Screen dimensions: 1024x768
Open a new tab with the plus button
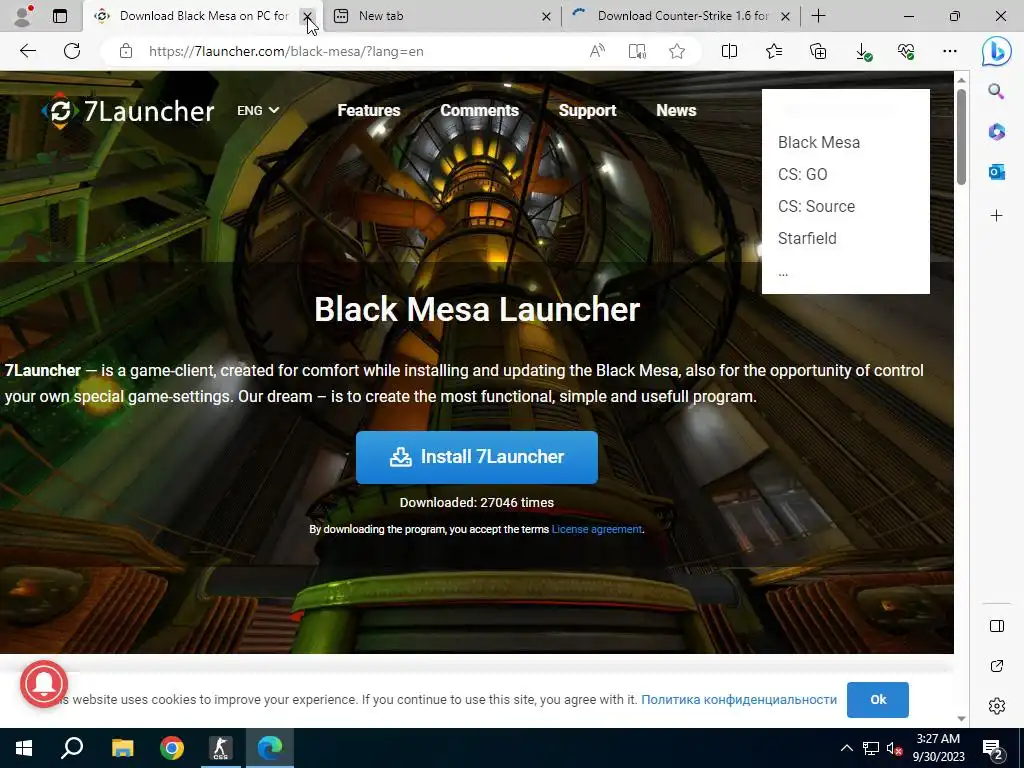818,16
